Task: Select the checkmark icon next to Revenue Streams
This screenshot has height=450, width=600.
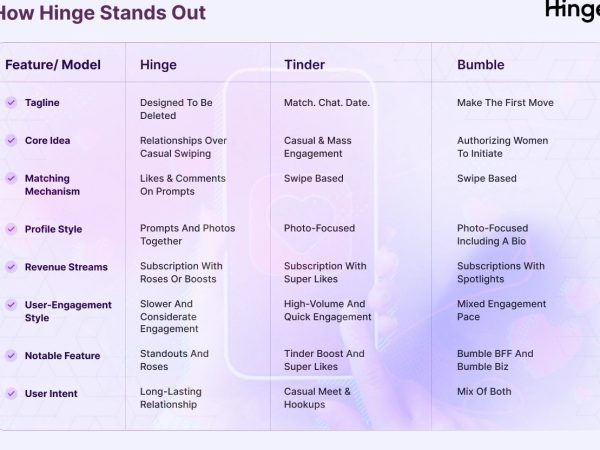Action: [x=11, y=267]
